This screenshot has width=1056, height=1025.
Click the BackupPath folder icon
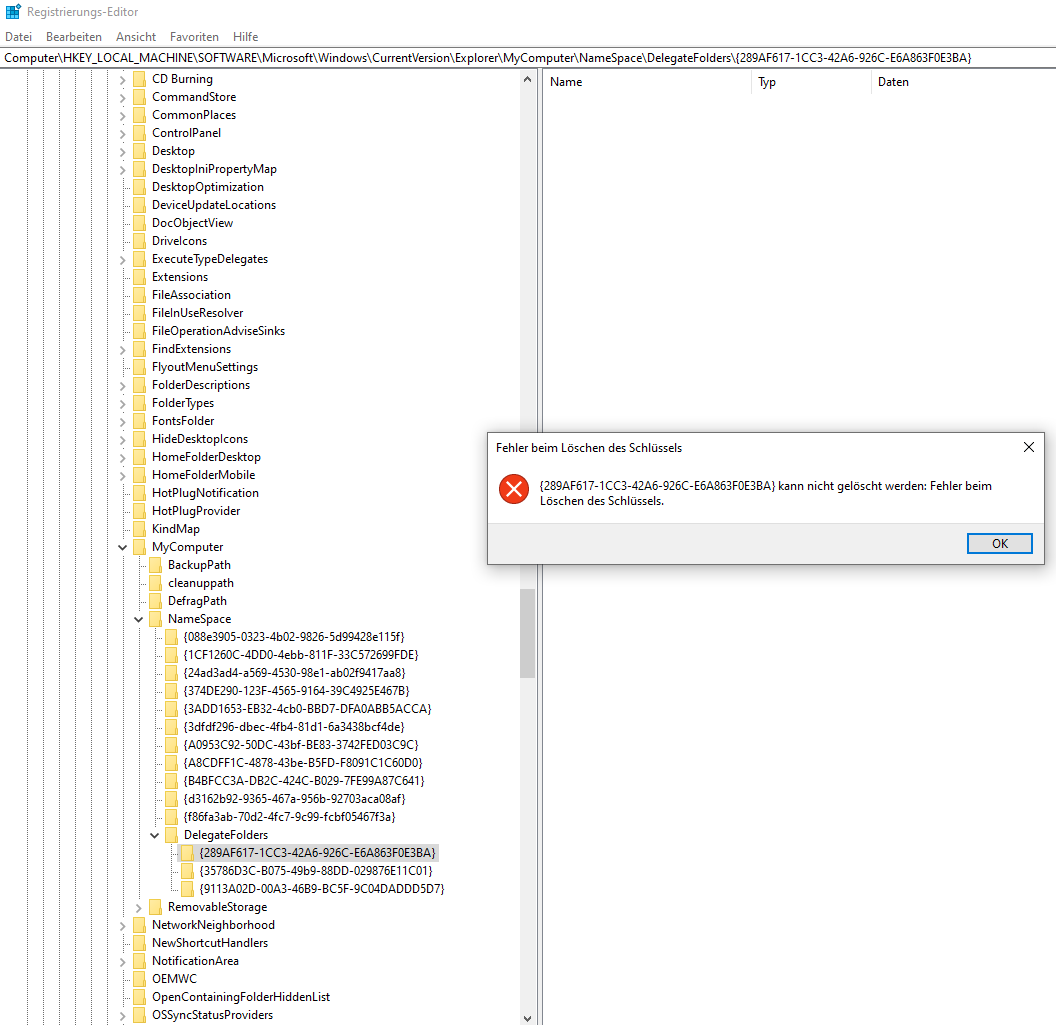(x=156, y=564)
